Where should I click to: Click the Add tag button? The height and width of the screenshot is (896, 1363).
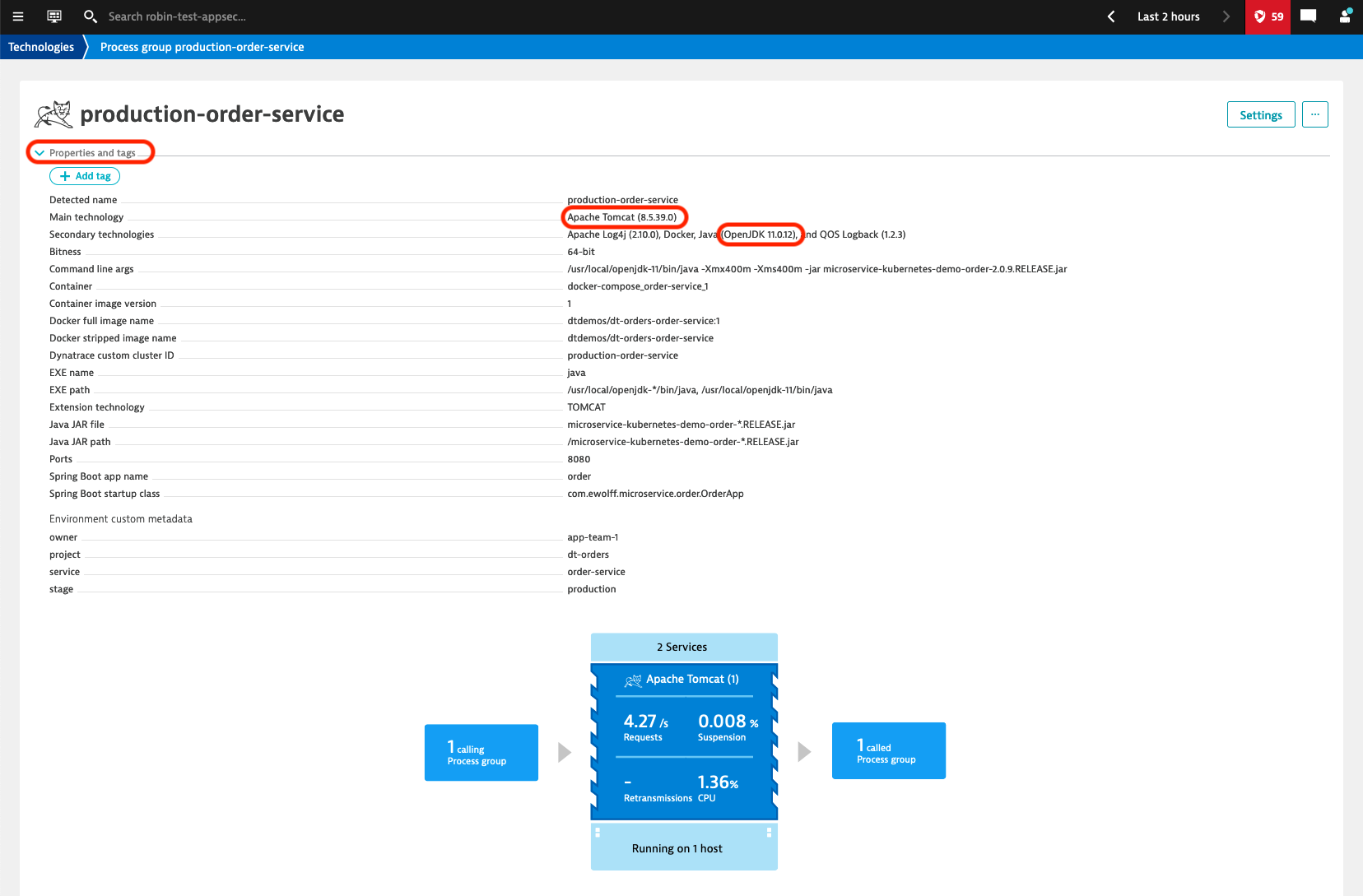(x=85, y=176)
